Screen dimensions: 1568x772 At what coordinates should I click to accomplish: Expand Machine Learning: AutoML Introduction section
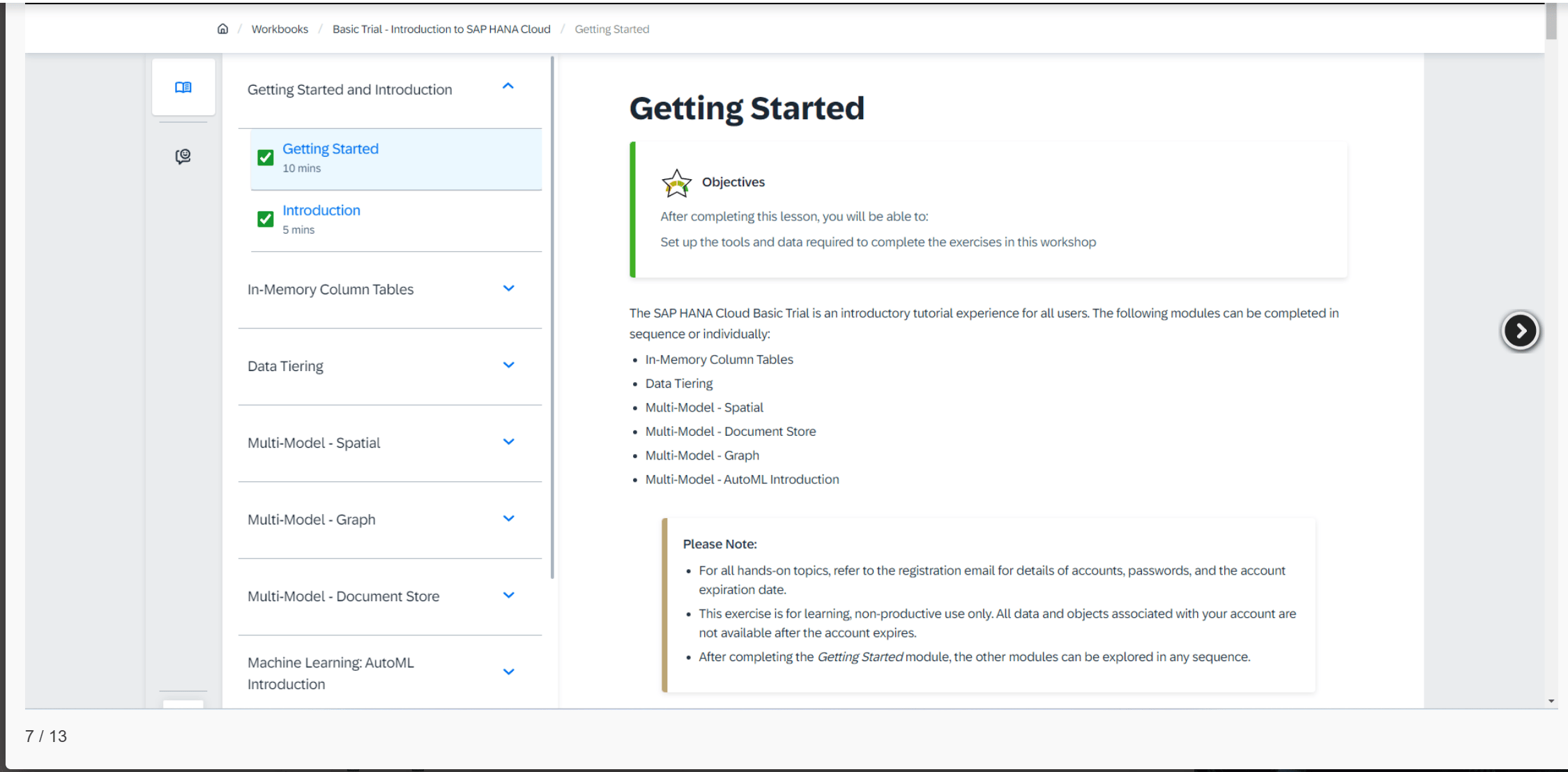[x=508, y=672]
